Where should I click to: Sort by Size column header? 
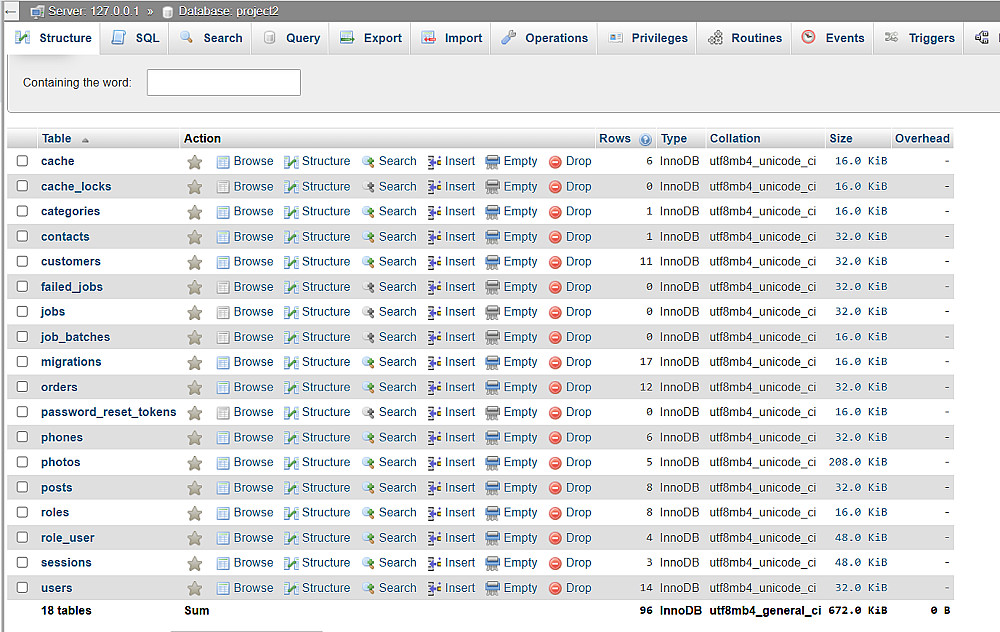(x=841, y=138)
